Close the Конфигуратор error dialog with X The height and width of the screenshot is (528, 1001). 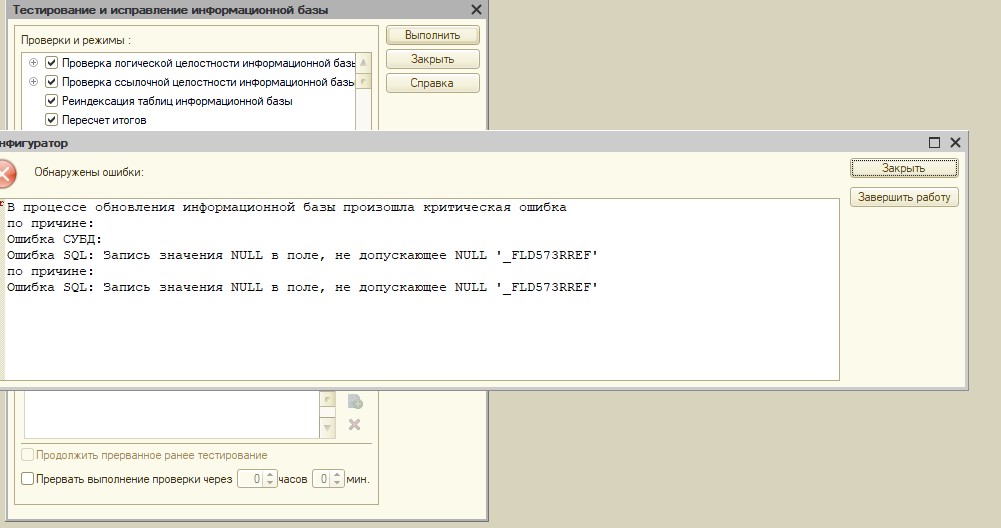point(955,143)
